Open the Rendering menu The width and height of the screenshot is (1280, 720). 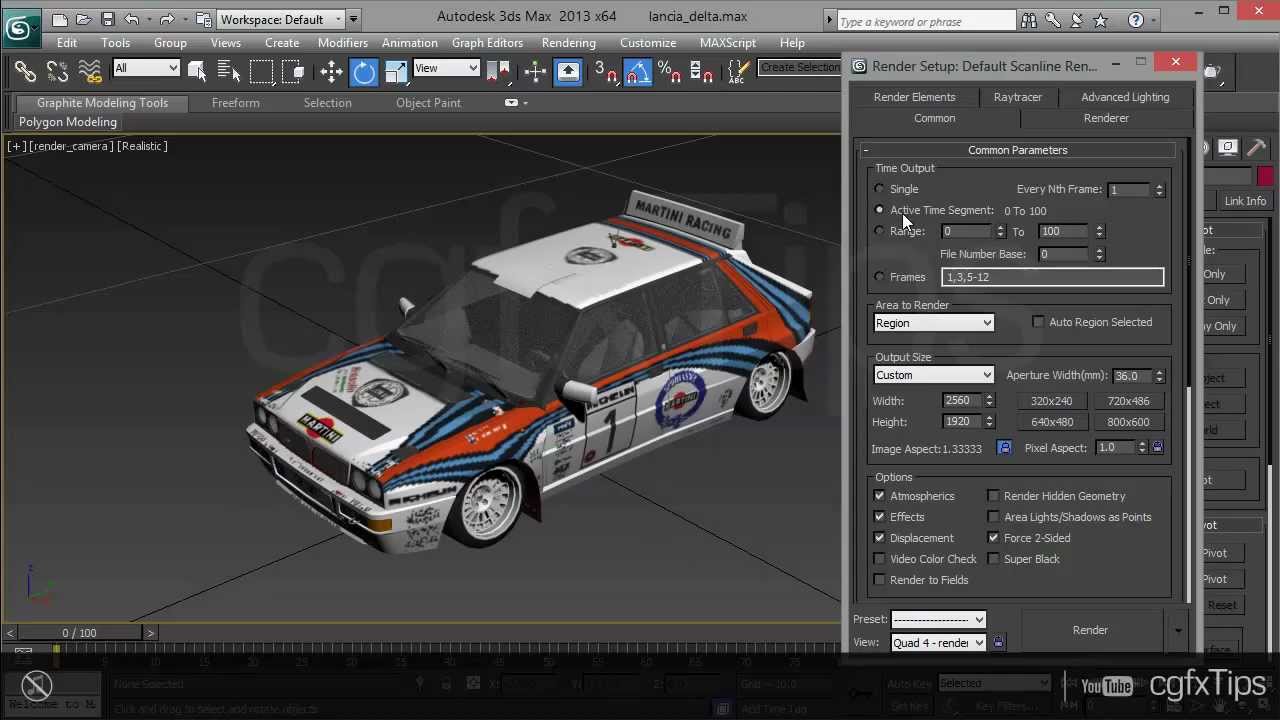(568, 43)
